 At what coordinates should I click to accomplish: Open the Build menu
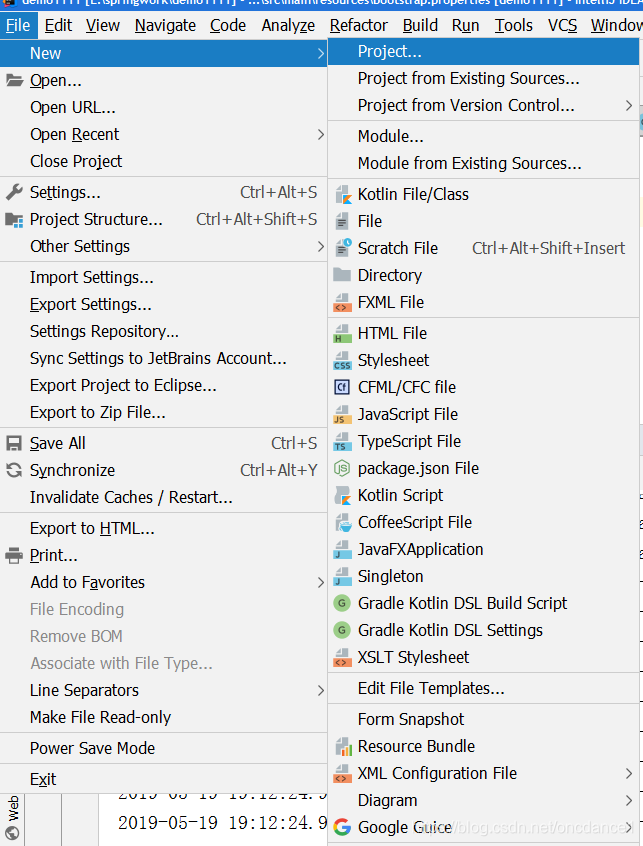click(x=420, y=25)
